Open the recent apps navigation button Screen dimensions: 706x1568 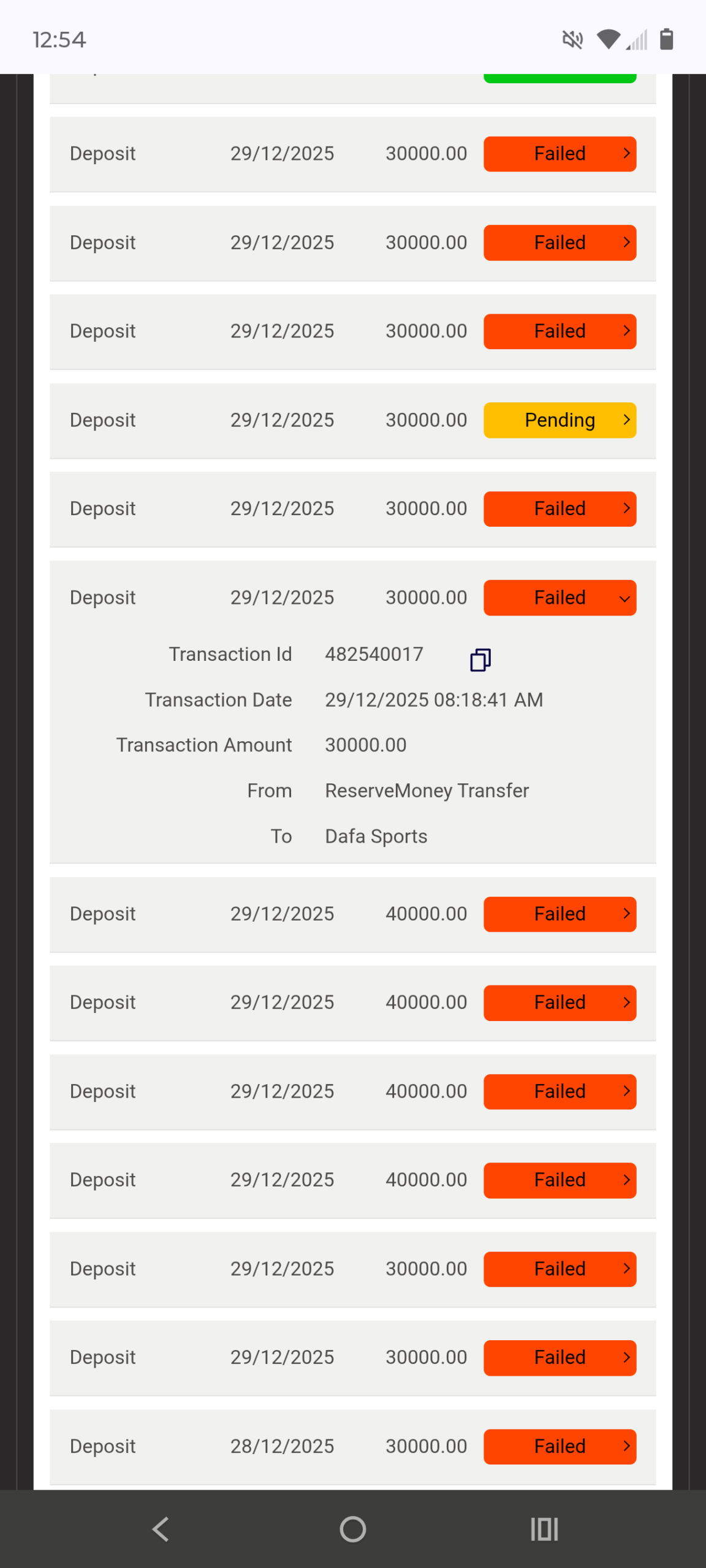click(x=544, y=1529)
